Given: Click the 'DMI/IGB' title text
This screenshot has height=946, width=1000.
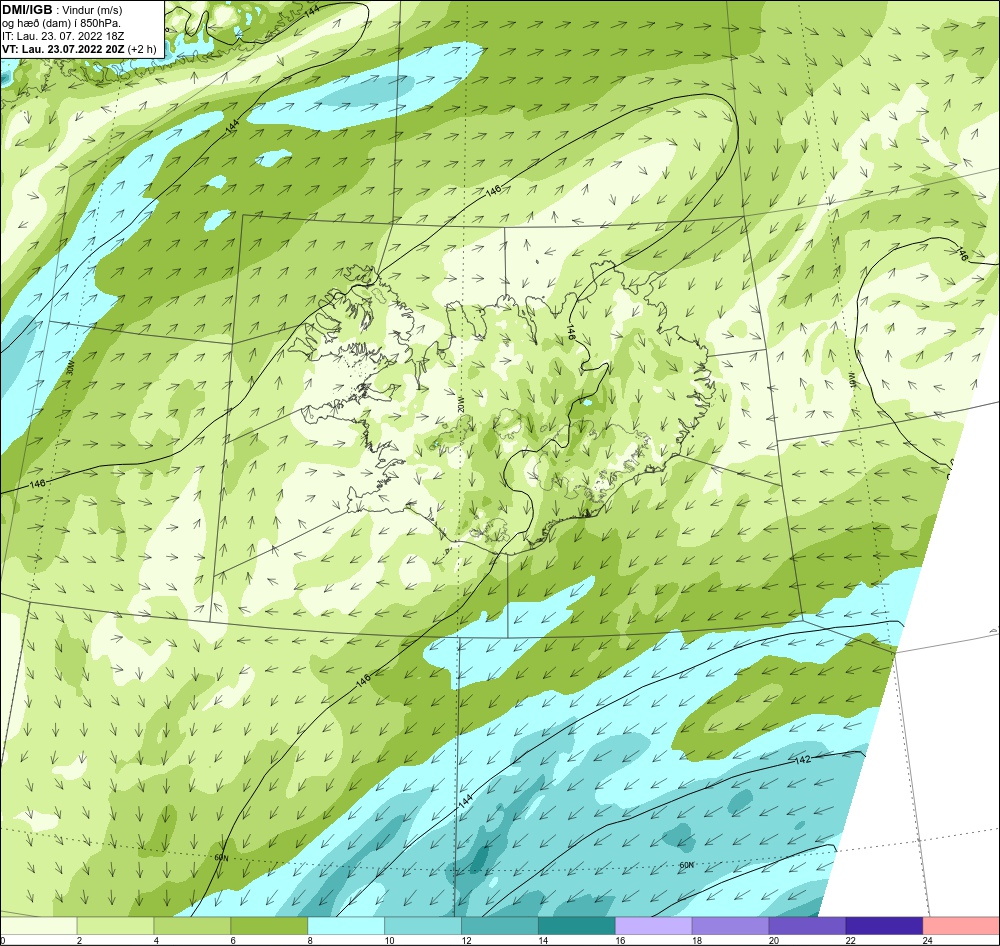Looking at the screenshot, I should tap(27, 10).
